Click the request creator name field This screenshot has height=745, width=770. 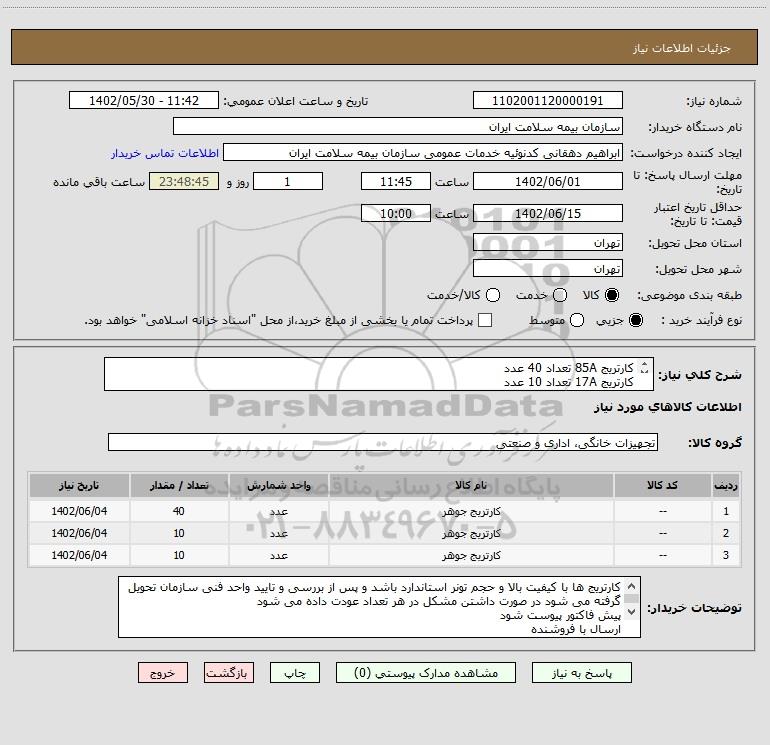(423, 152)
